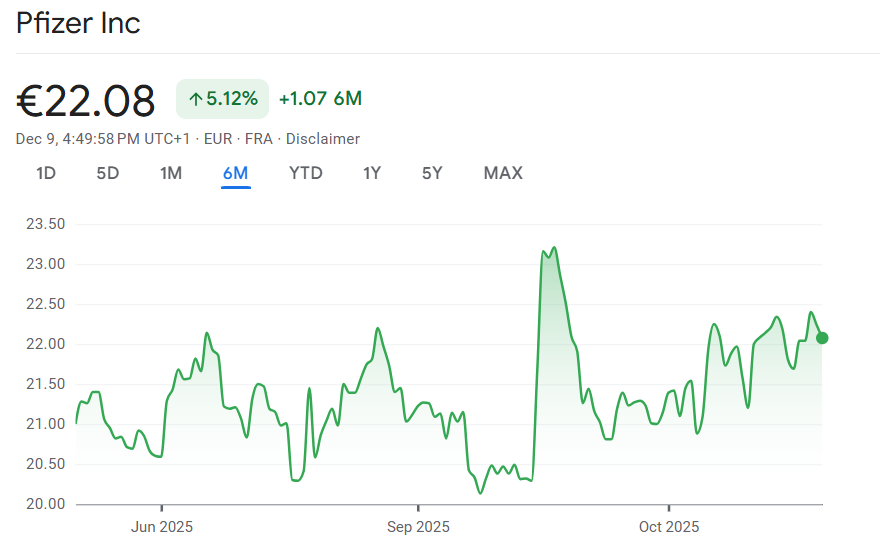Click the 23.50 y-axis label
Viewport: 880px width, 546px height.
click(46, 224)
